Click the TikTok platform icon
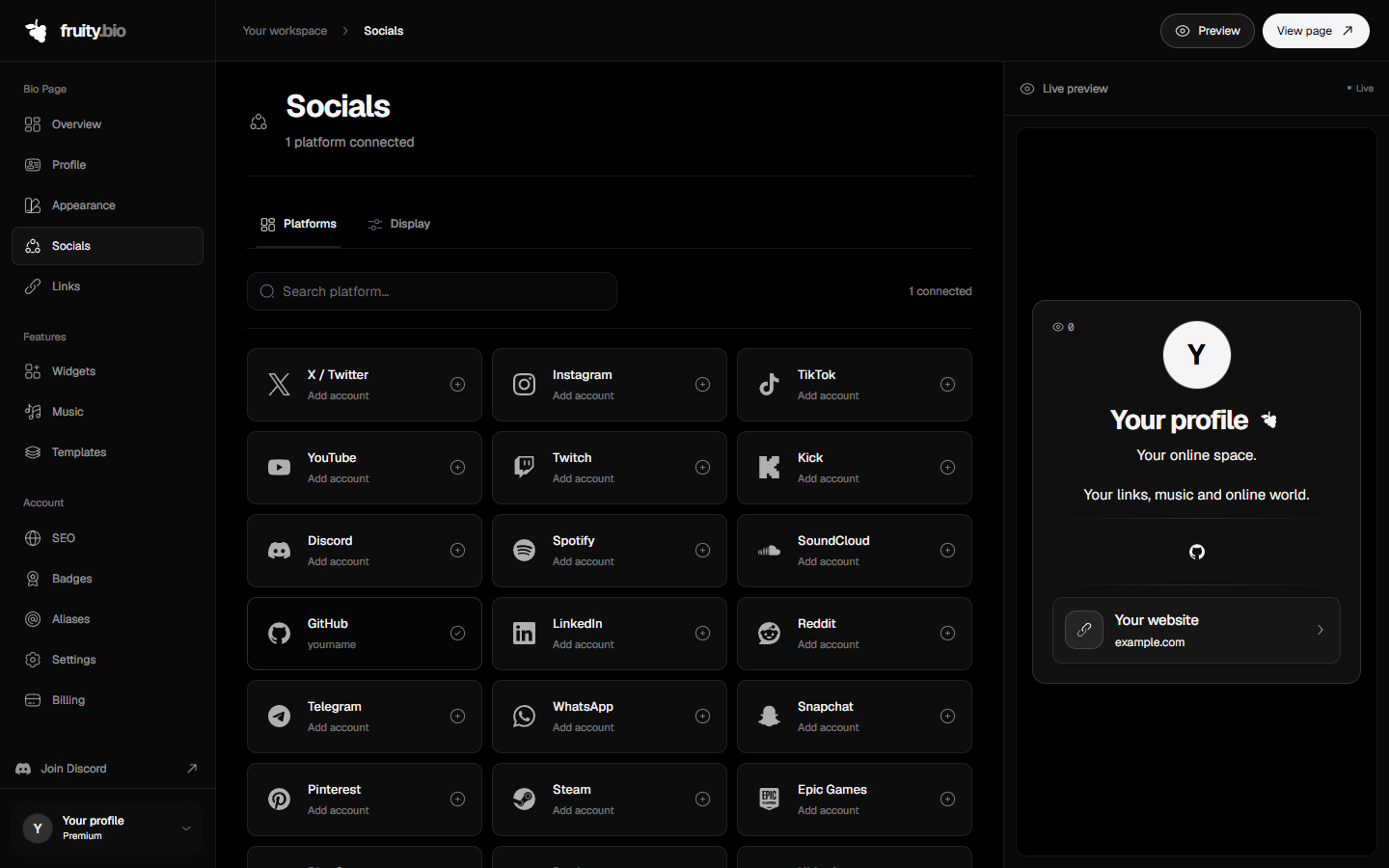Image resolution: width=1389 pixels, height=868 pixels. point(769,385)
